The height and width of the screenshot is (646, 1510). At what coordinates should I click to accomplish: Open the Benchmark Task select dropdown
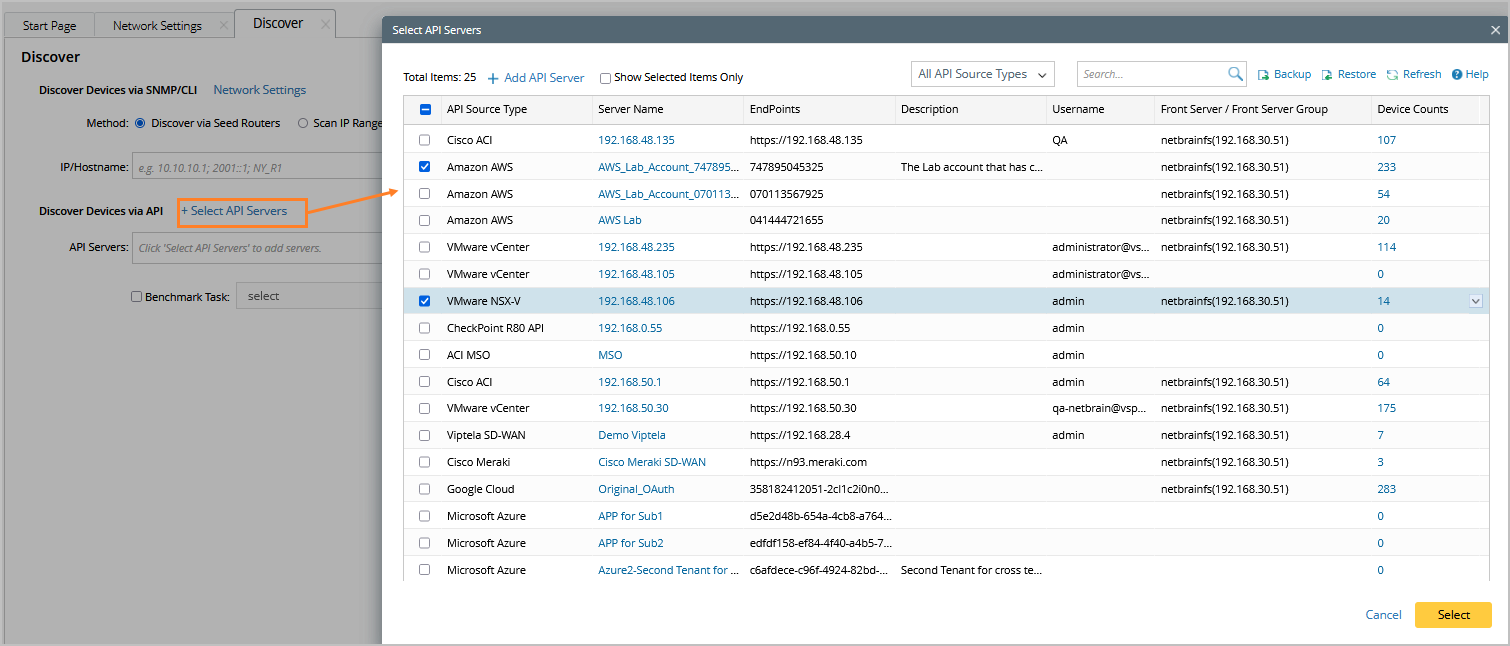pyautogui.click(x=310, y=296)
